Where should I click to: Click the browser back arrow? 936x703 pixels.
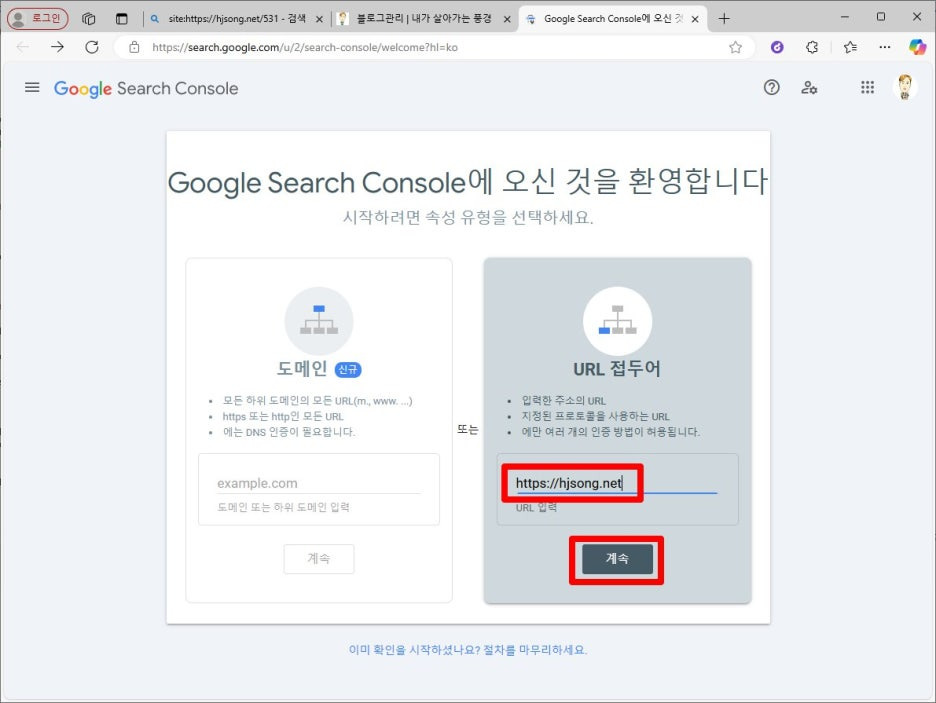coord(23,47)
